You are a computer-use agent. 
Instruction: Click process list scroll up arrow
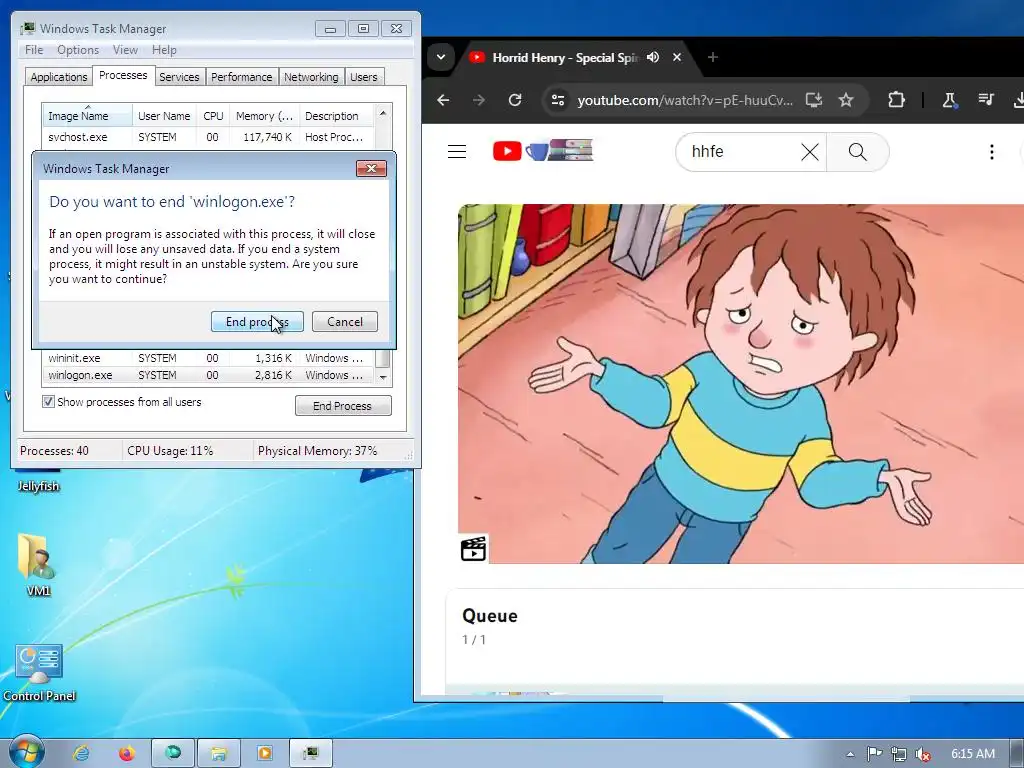(x=383, y=113)
